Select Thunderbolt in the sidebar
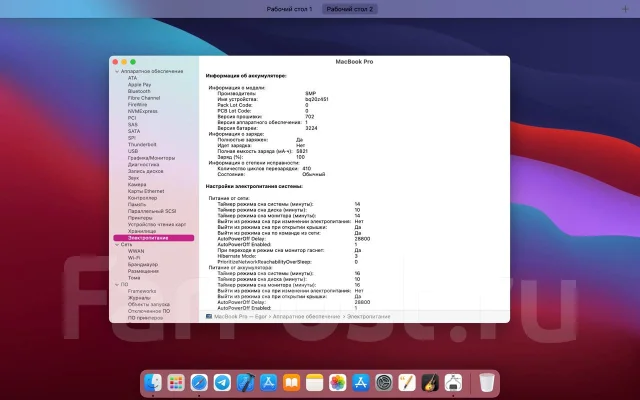 tap(142, 144)
